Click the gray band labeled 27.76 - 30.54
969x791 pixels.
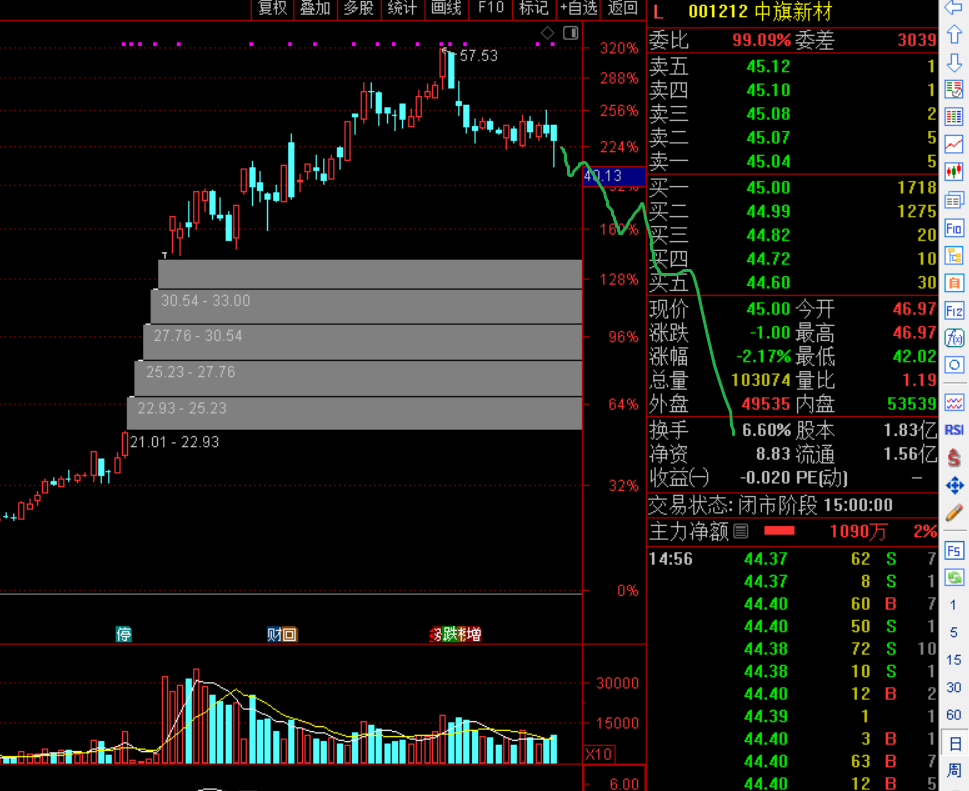(363, 342)
